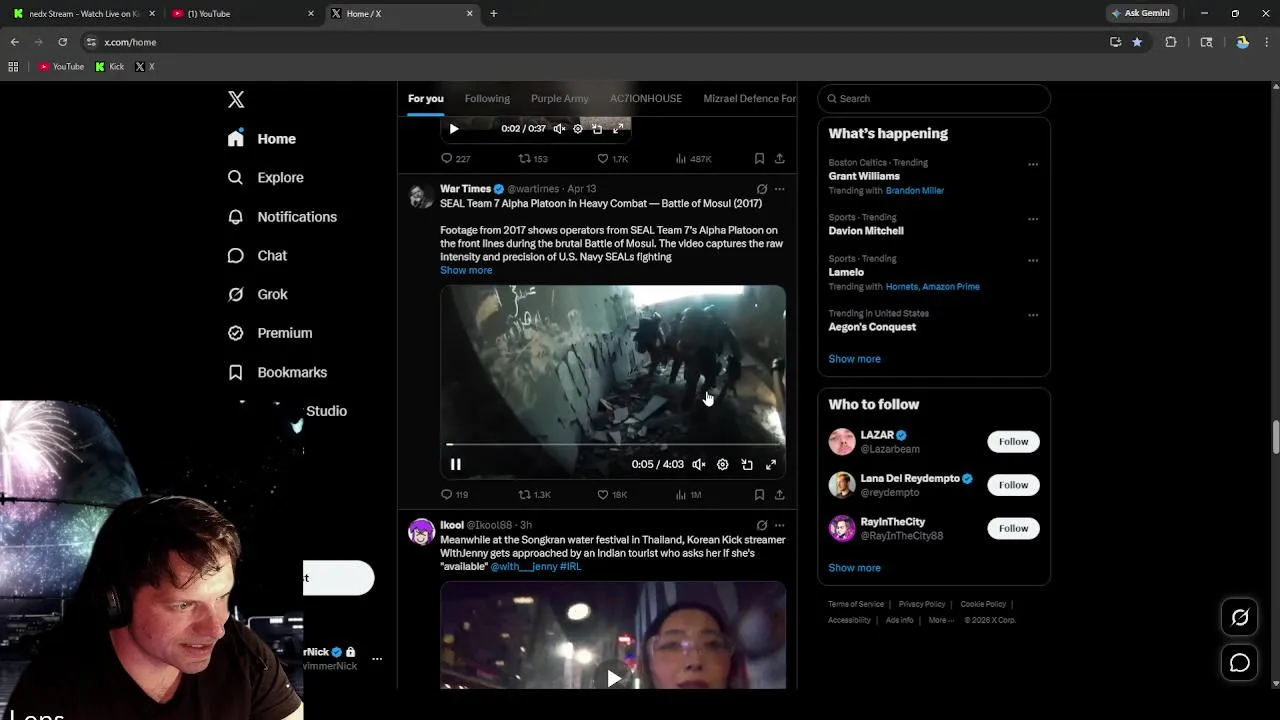Reload the page in Chrome

click(x=62, y=42)
